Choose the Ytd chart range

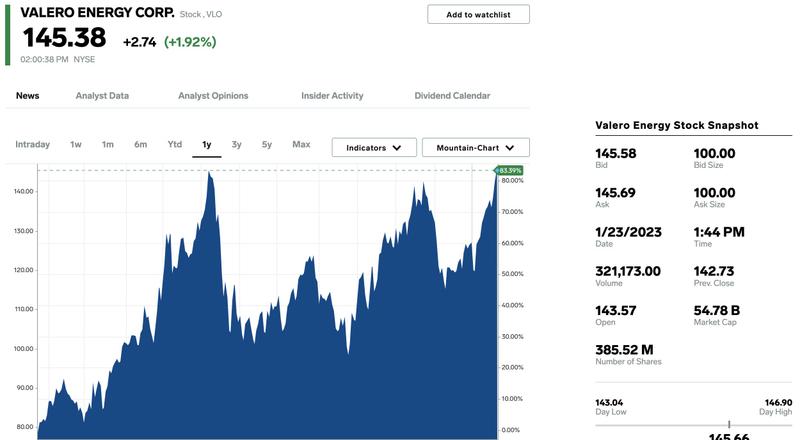tap(174, 144)
